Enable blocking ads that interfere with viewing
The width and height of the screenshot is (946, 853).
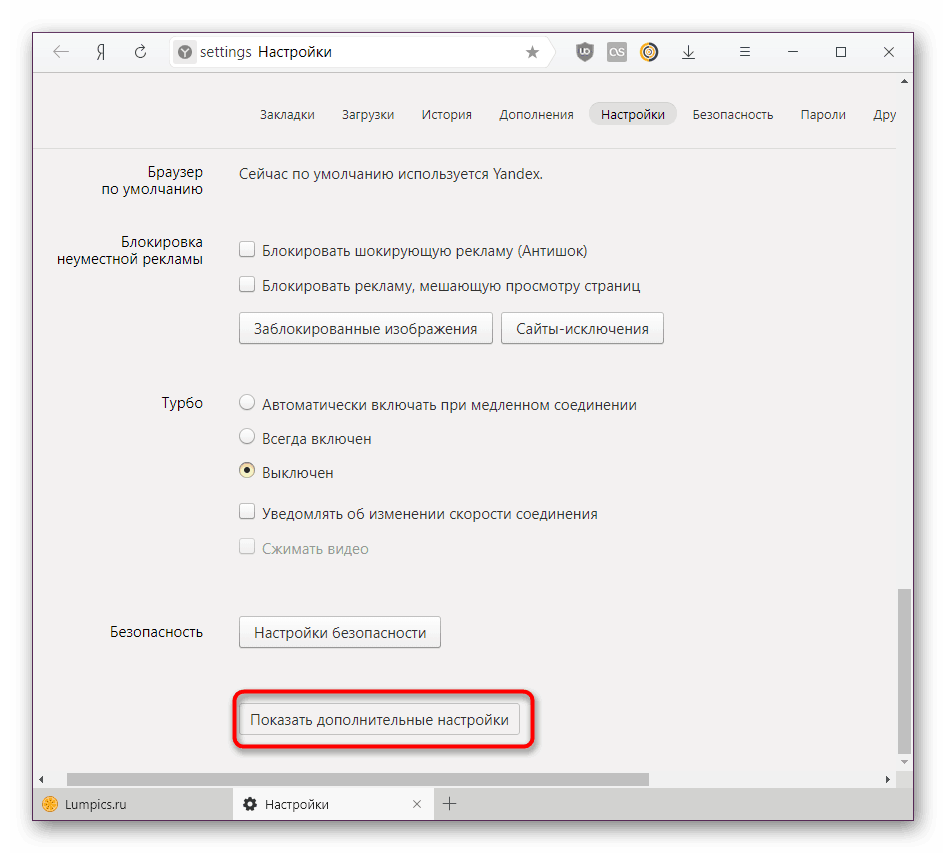point(247,284)
